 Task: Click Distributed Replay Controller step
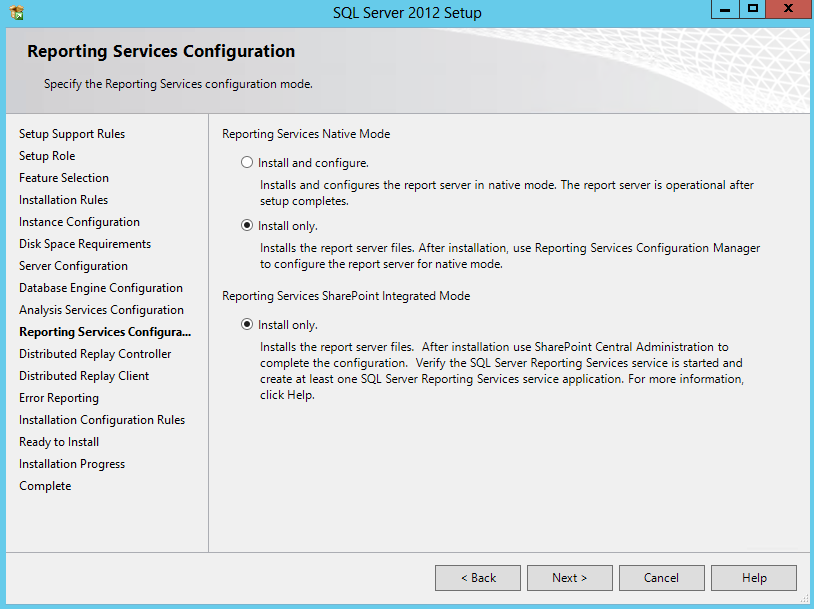tap(95, 354)
